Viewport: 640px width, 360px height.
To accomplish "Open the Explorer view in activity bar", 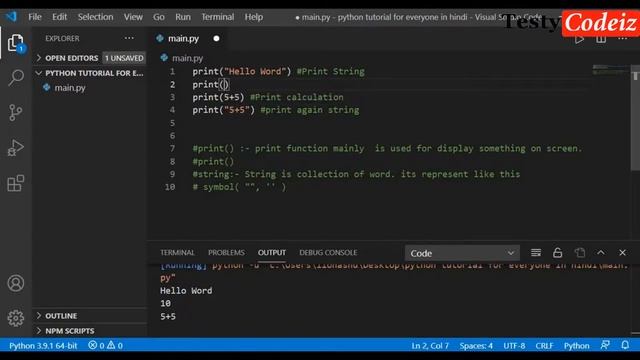I will click(x=16, y=43).
